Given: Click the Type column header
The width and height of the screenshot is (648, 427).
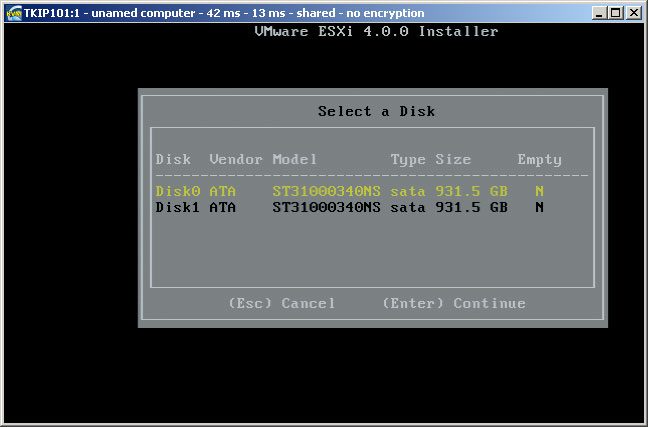Looking at the screenshot, I should [408, 160].
